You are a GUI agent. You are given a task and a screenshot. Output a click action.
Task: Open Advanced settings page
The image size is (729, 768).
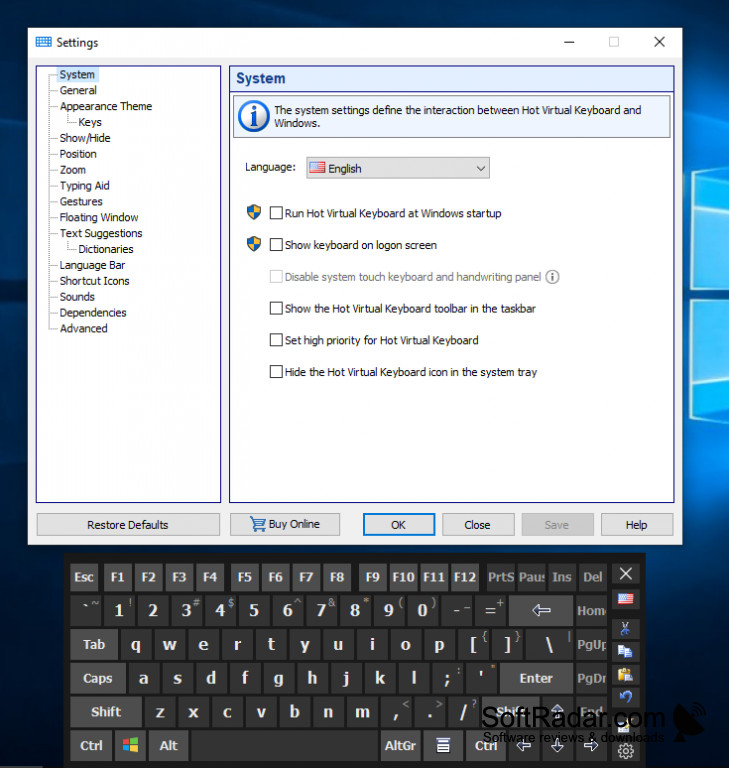point(84,329)
